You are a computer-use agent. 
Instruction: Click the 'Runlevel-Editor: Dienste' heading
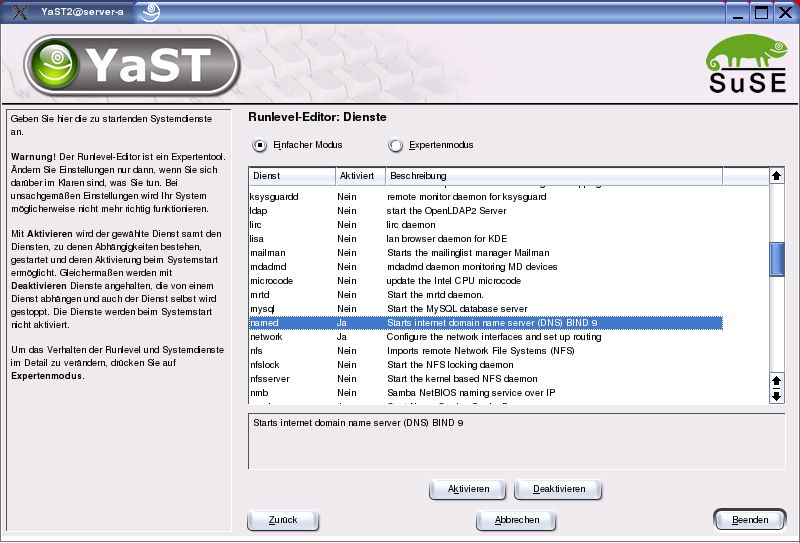click(x=317, y=117)
